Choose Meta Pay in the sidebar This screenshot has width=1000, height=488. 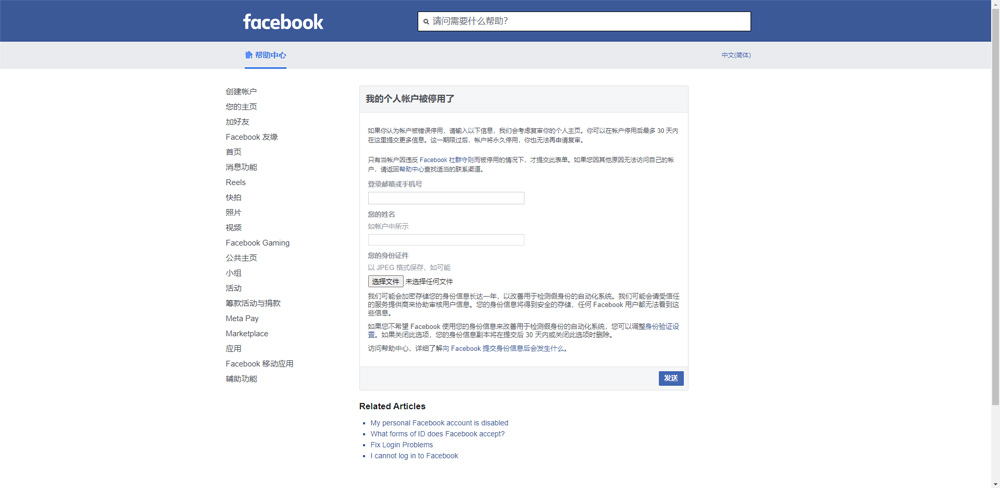click(x=242, y=319)
